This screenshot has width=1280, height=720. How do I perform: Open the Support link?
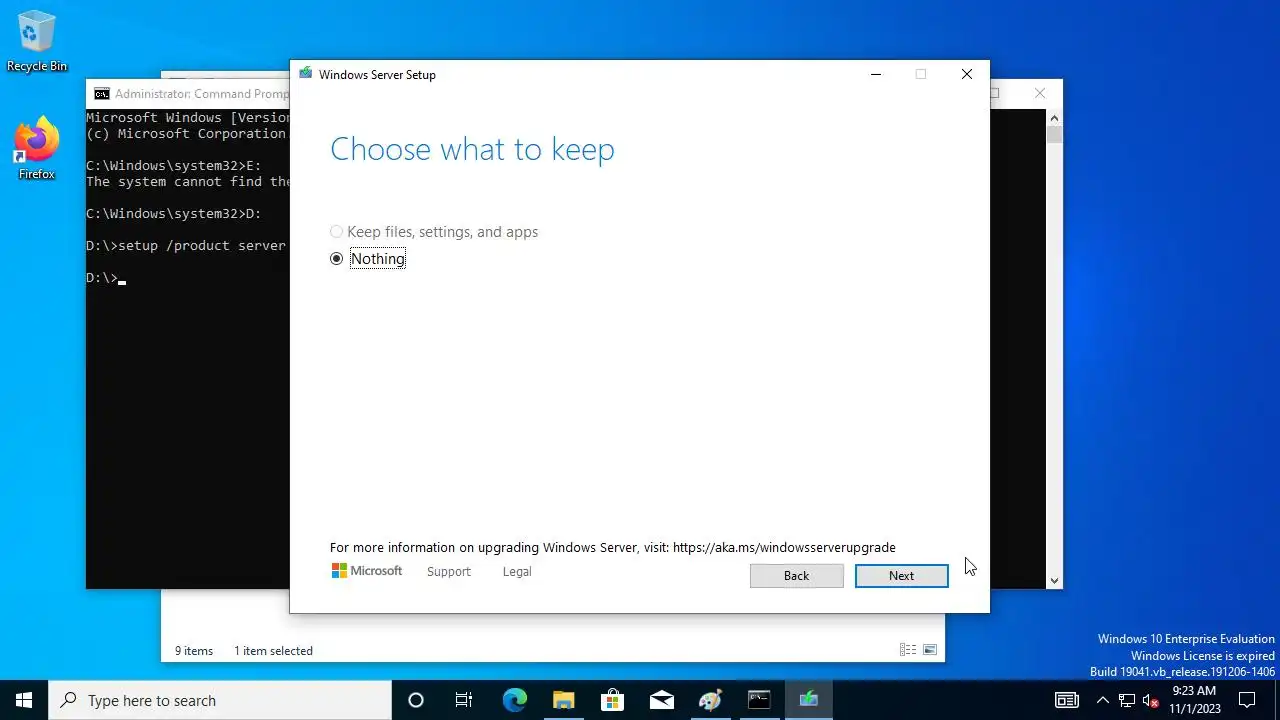point(448,572)
